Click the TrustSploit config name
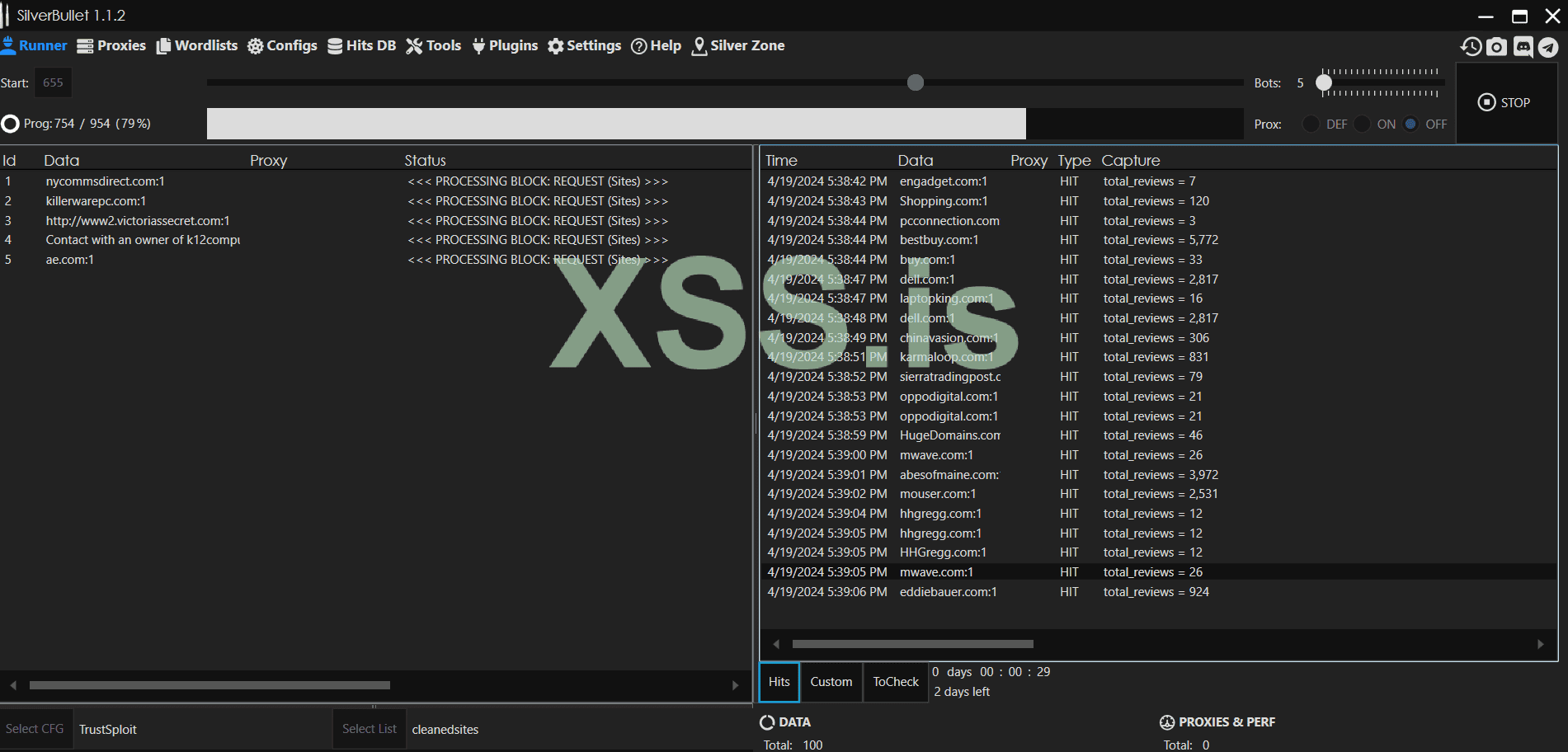1568x752 pixels. click(x=108, y=730)
